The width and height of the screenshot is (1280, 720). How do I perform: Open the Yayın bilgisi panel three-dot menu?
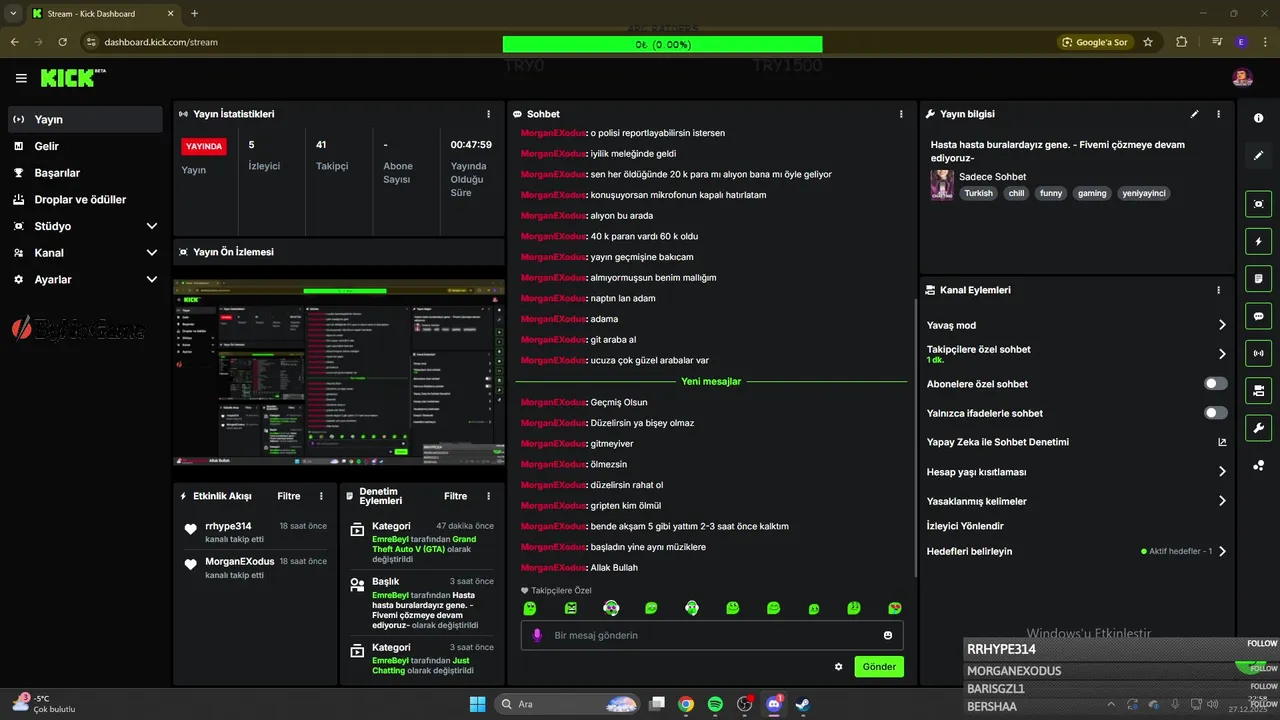(1218, 114)
